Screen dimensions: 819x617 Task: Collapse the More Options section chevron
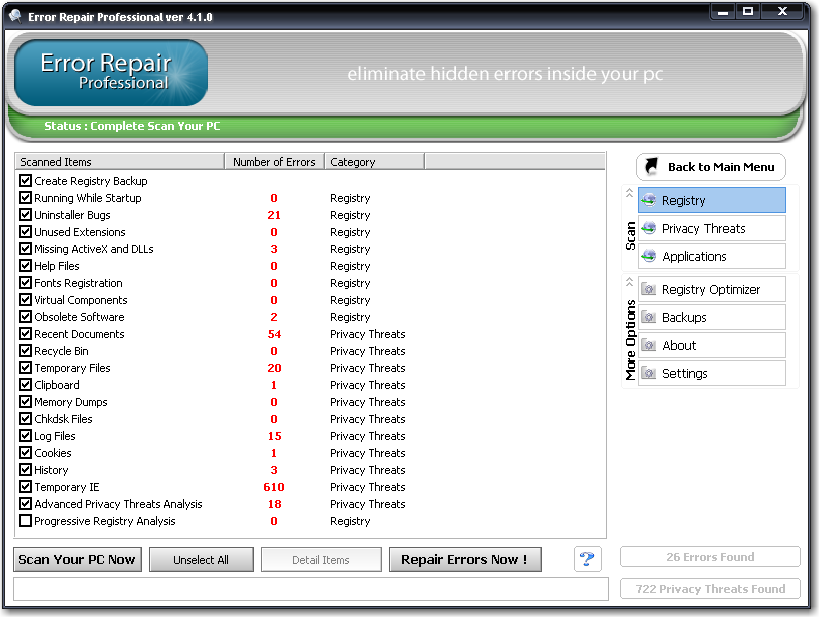(628, 280)
